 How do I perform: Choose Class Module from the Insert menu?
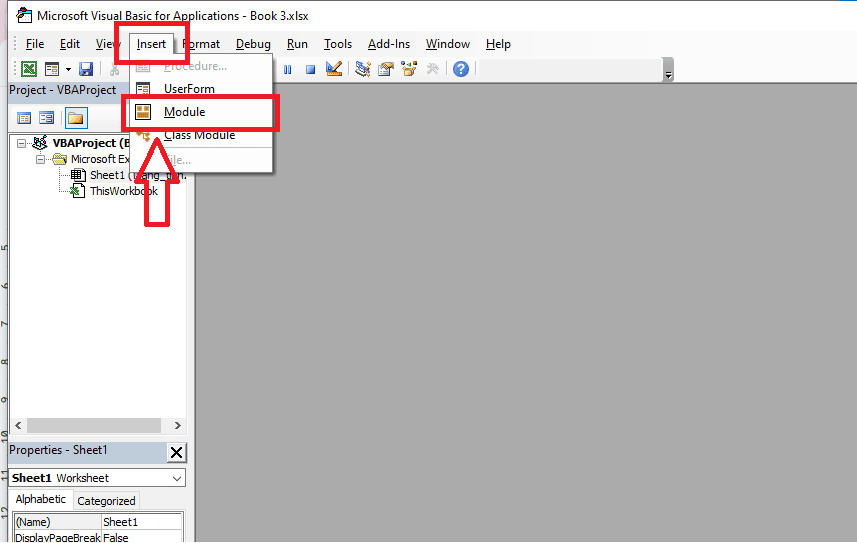point(201,135)
